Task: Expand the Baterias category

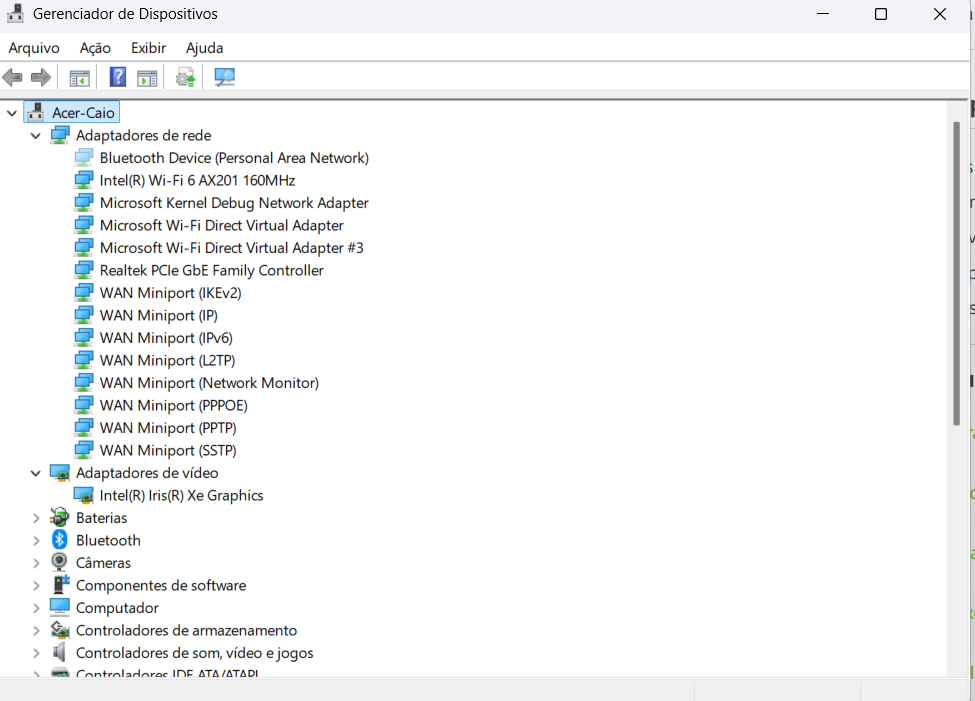Action: click(x=36, y=518)
